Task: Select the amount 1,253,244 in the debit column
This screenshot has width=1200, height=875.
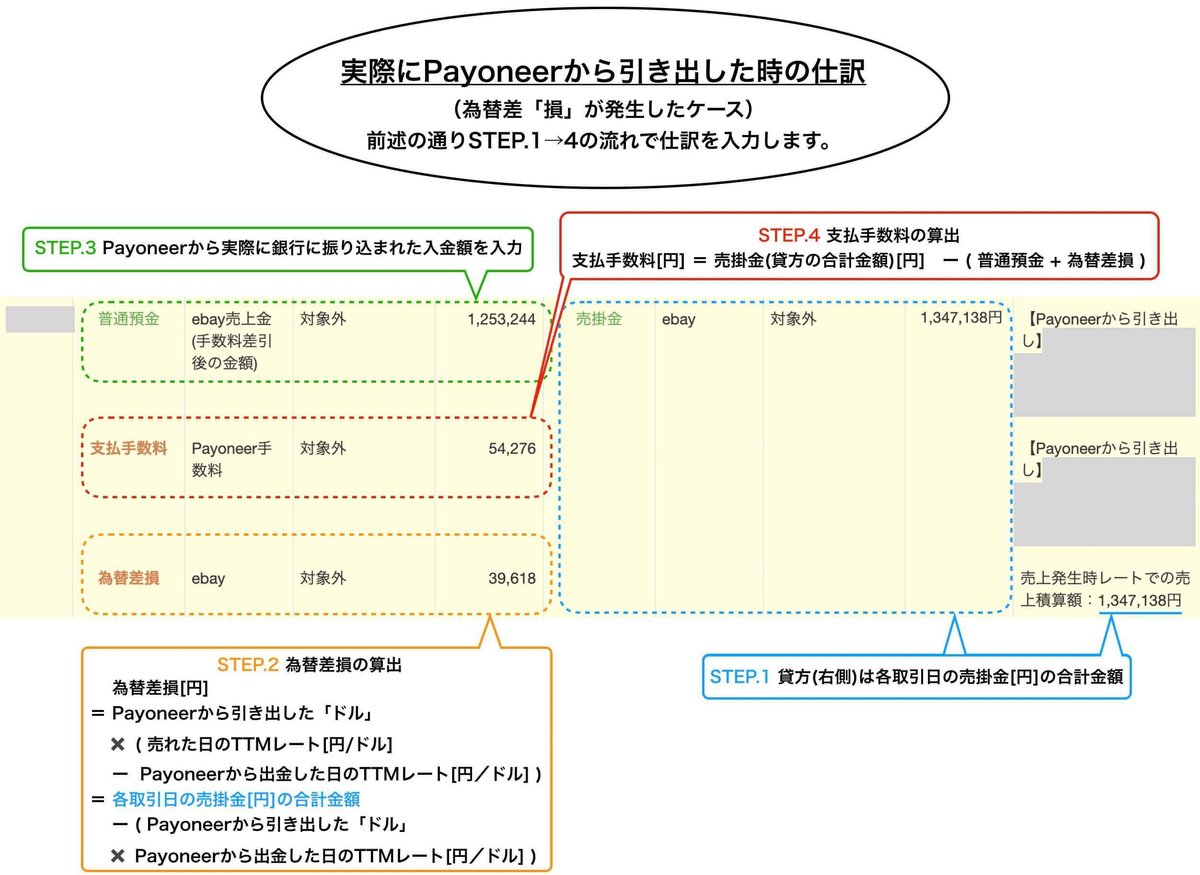Action: (505, 319)
